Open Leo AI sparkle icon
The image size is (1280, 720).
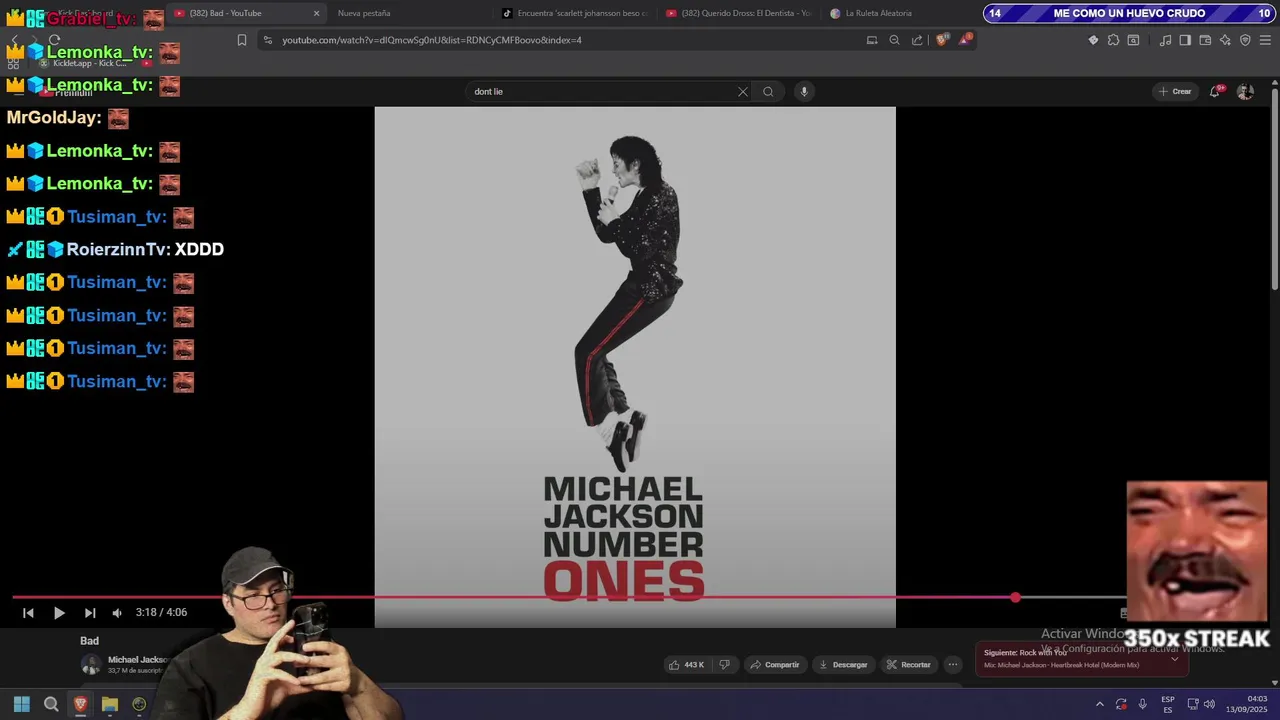pyautogui.click(x=1225, y=40)
